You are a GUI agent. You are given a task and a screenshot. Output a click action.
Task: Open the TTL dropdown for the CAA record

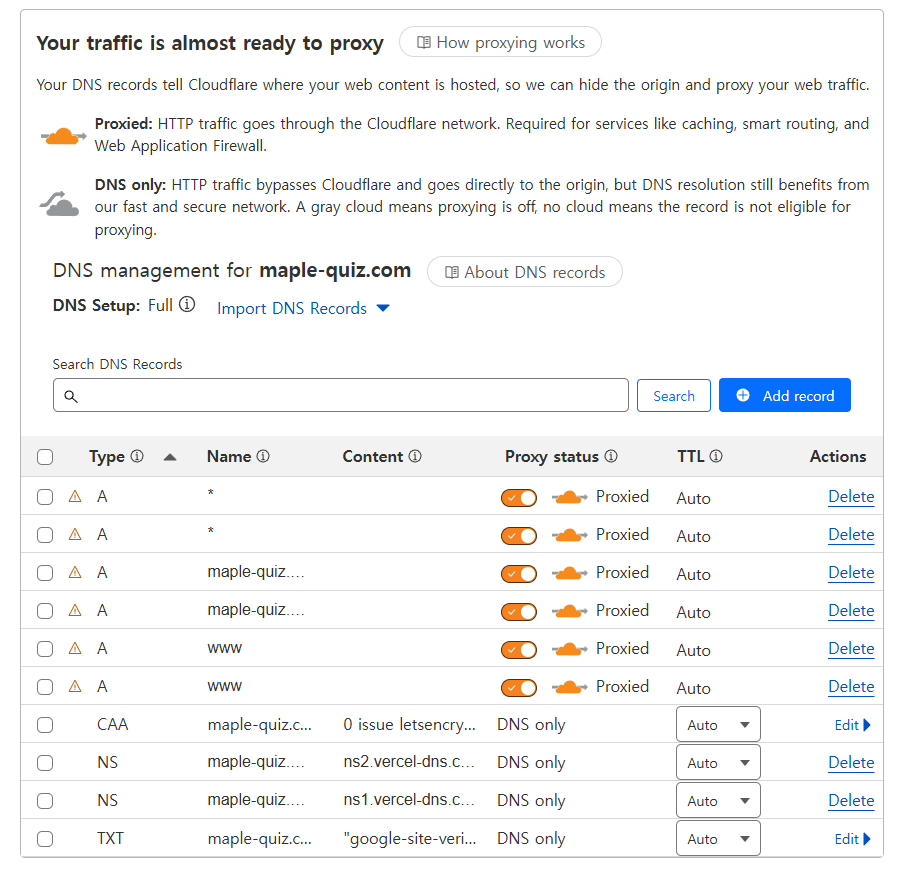718,725
